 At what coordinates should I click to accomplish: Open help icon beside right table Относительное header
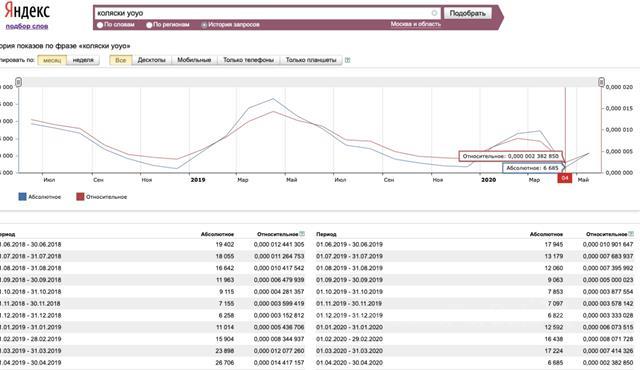(631, 234)
